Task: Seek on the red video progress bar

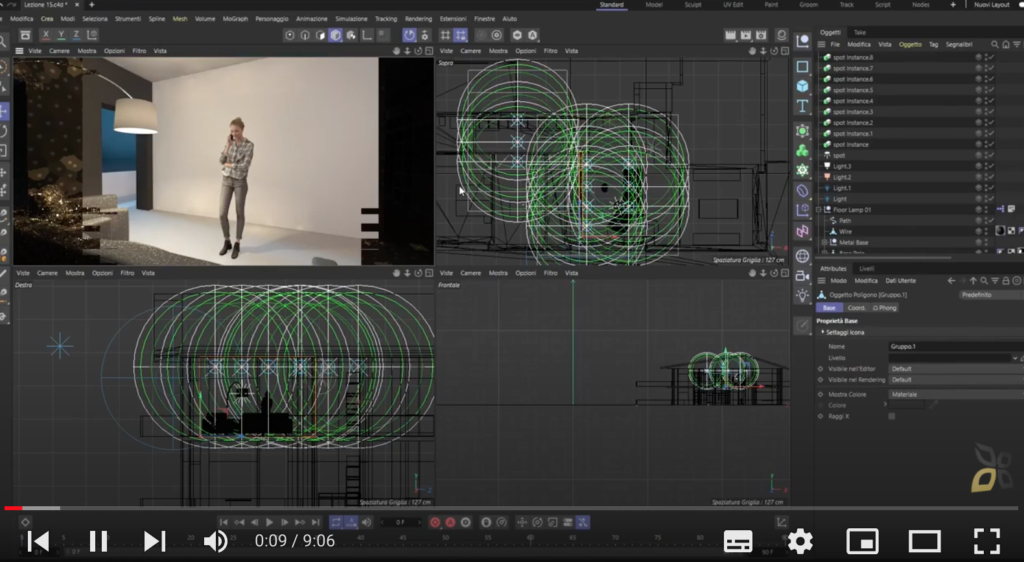Action: (x=512, y=508)
